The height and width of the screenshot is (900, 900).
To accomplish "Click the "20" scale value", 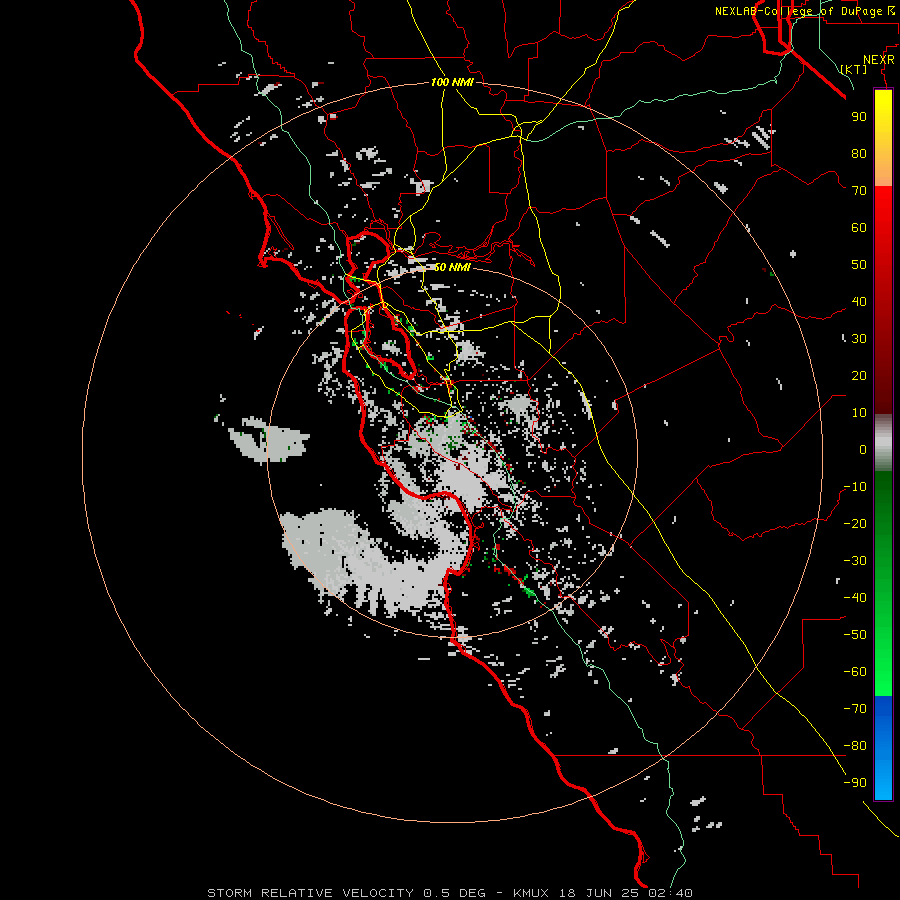I will pyautogui.click(x=859, y=375).
